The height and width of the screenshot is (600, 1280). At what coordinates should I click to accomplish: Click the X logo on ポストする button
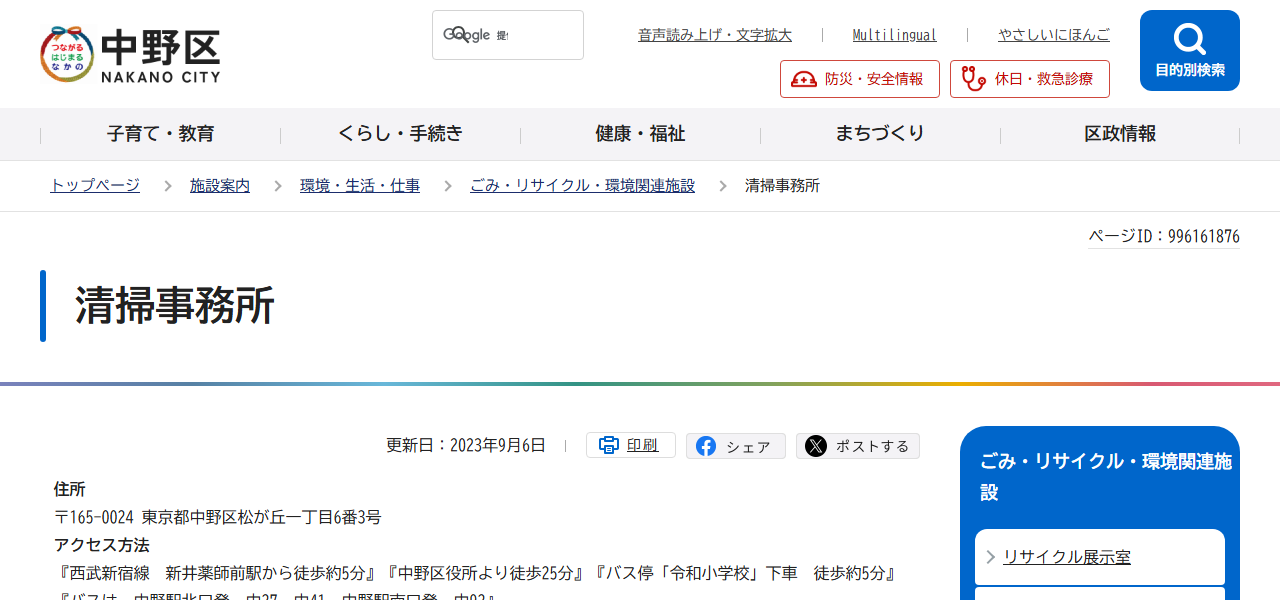click(816, 446)
